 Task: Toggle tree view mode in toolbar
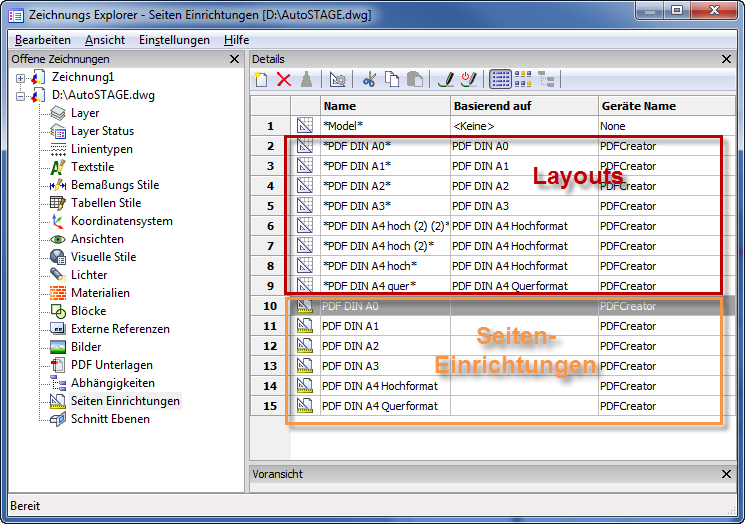pos(546,79)
